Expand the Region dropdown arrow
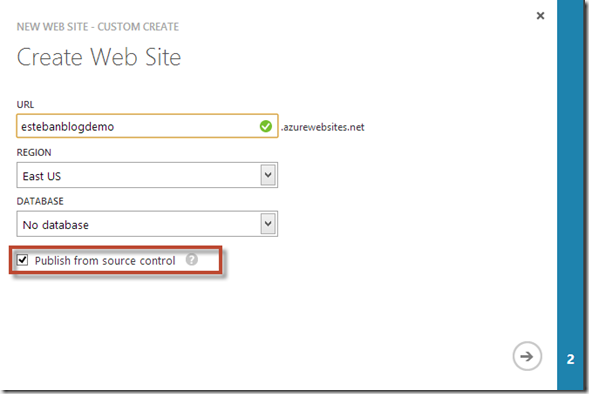This screenshot has width=589, height=394. (x=268, y=175)
